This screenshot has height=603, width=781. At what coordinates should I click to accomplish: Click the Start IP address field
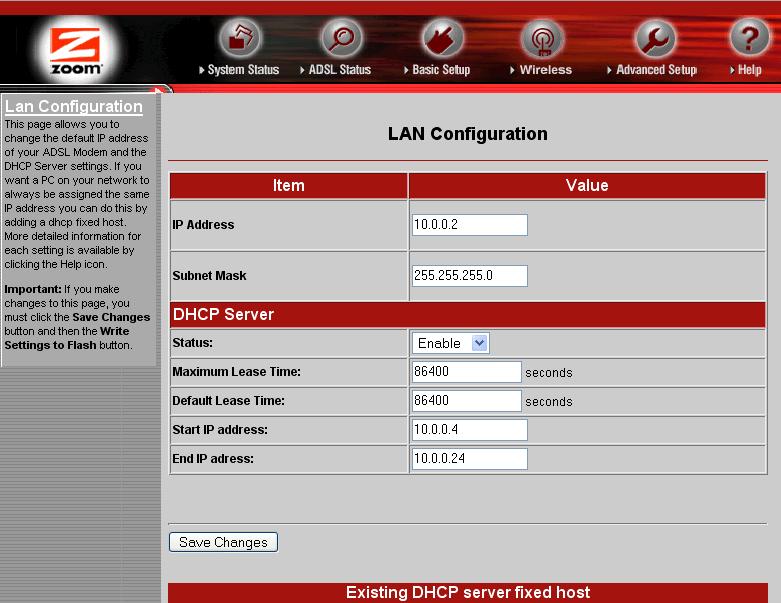tap(470, 430)
